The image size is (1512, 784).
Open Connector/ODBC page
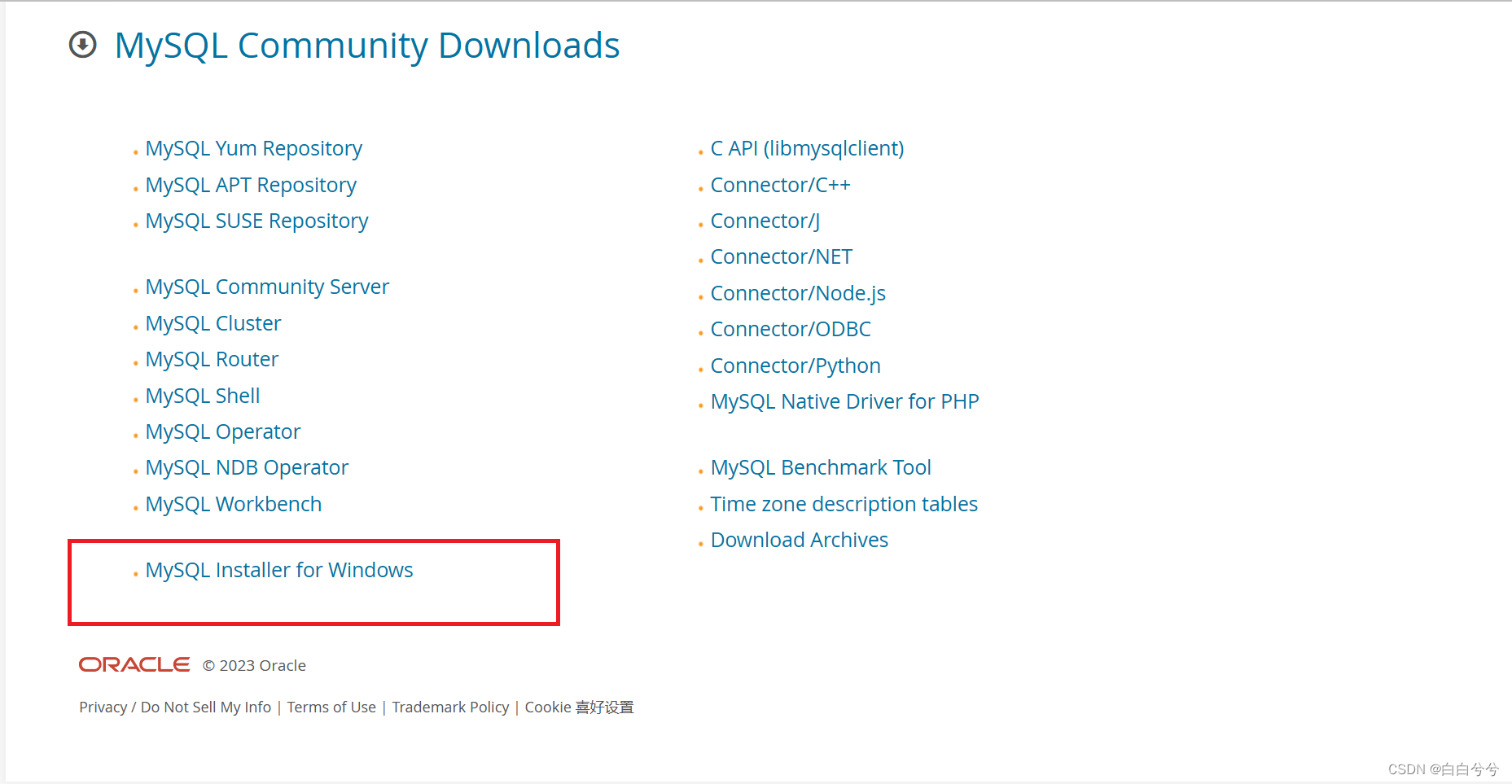click(791, 330)
